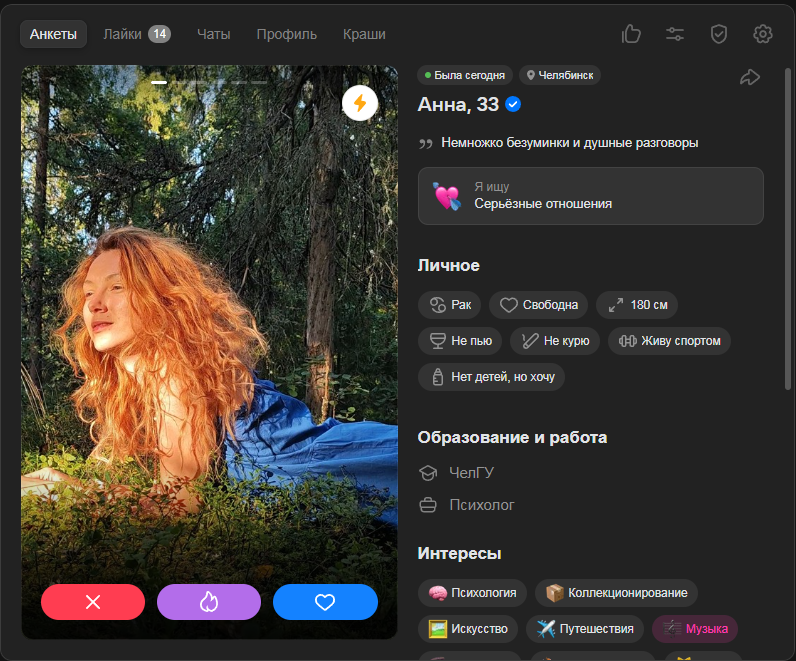Go to the Профиль tab

[286, 34]
